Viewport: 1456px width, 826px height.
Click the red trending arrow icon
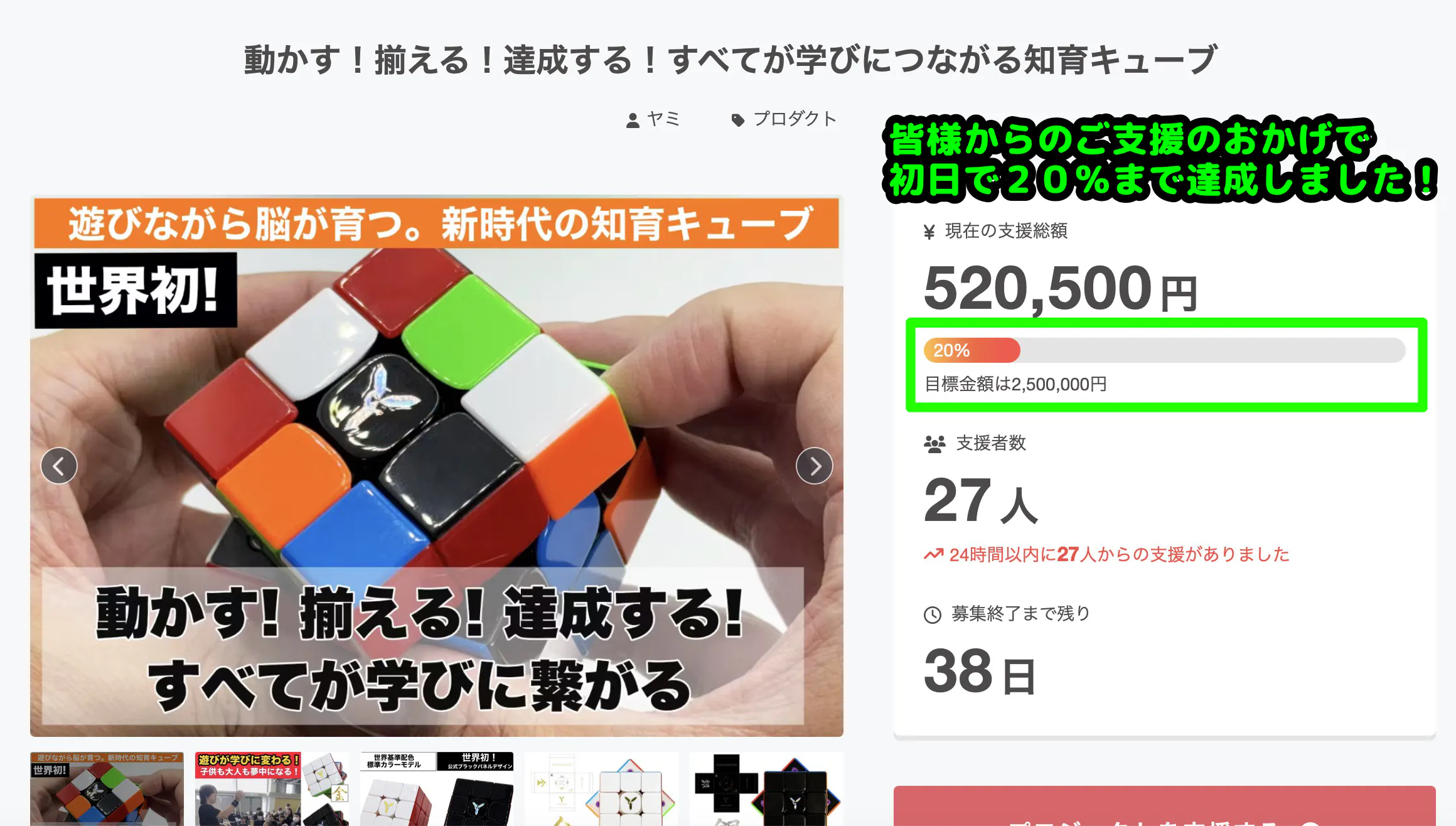coord(933,554)
